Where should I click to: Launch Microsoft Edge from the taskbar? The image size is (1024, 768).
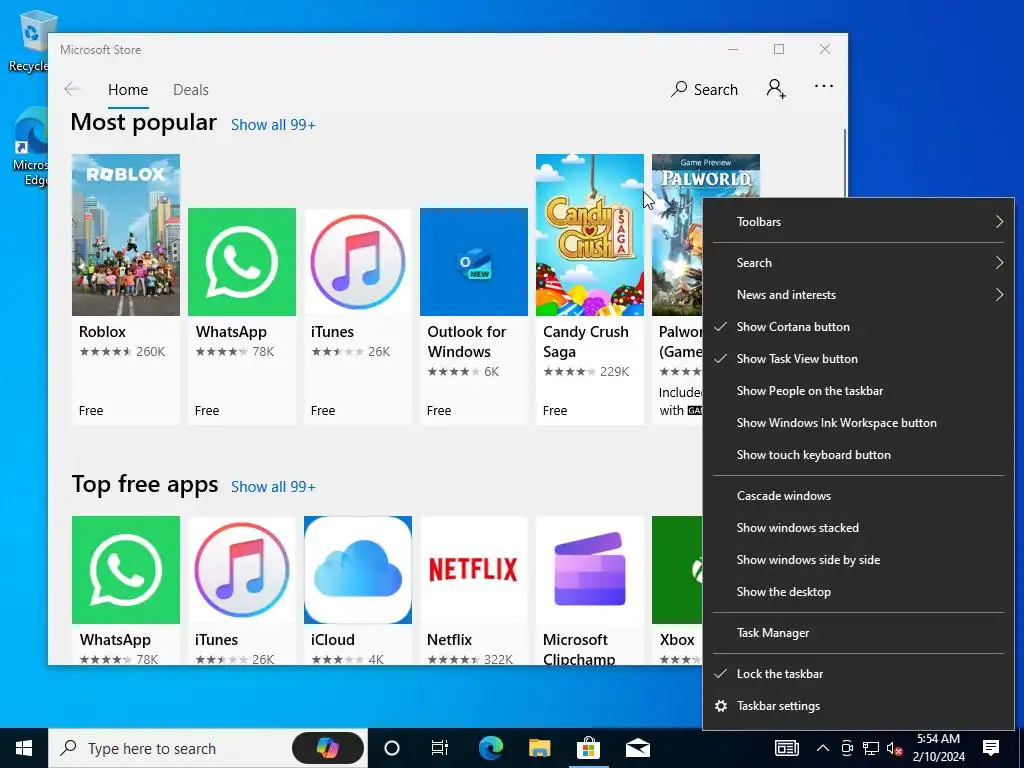pyautogui.click(x=490, y=748)
